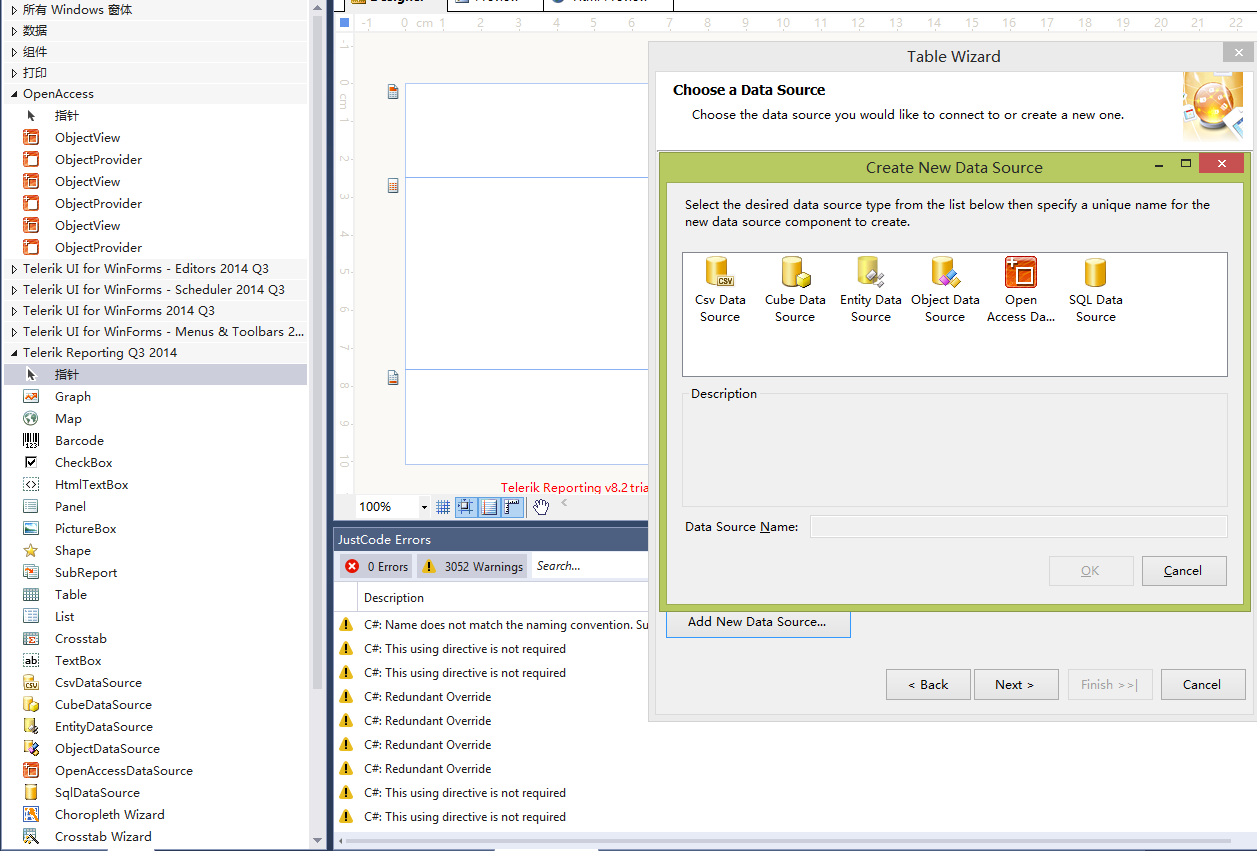
Task: Select the naming convention warning row
Action: (492, 625)
